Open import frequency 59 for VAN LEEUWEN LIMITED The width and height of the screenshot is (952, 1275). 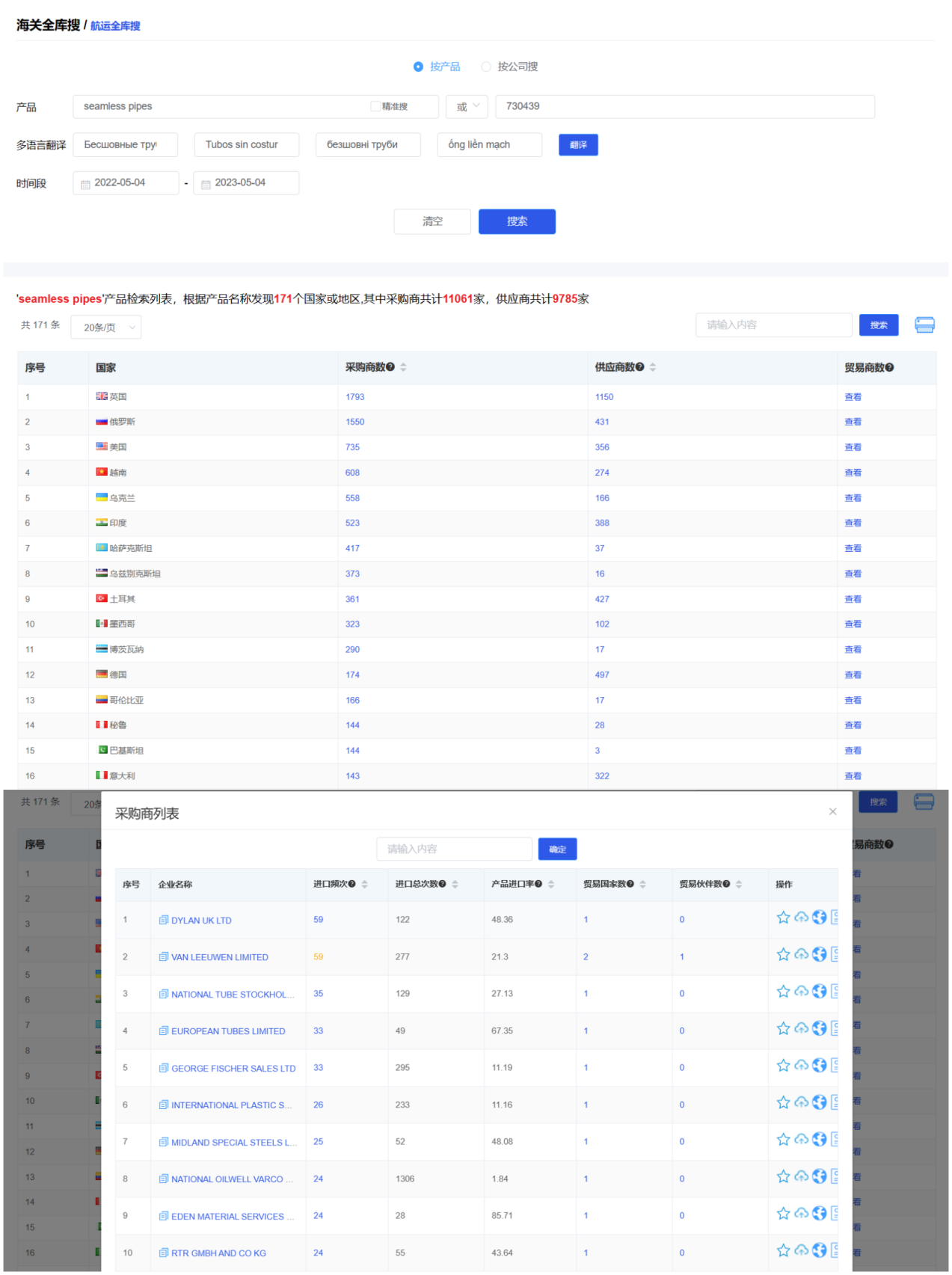[x=318, y=957]
